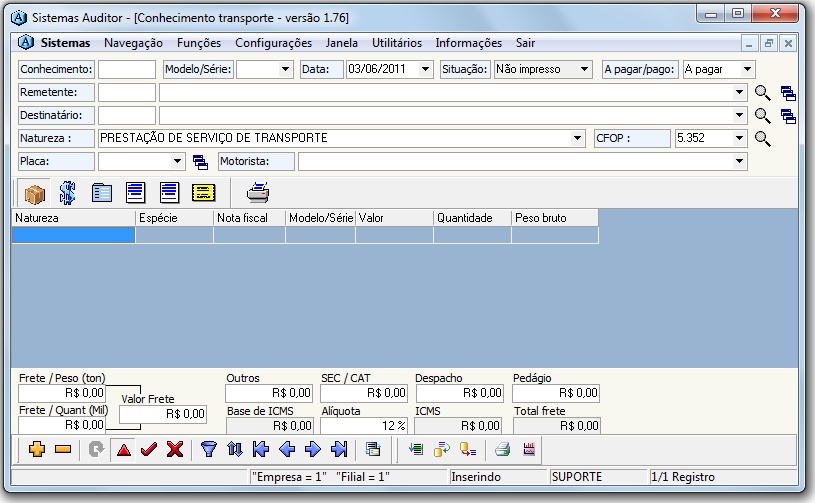Select the highlighted Natureza grid cell

(73, 235)
